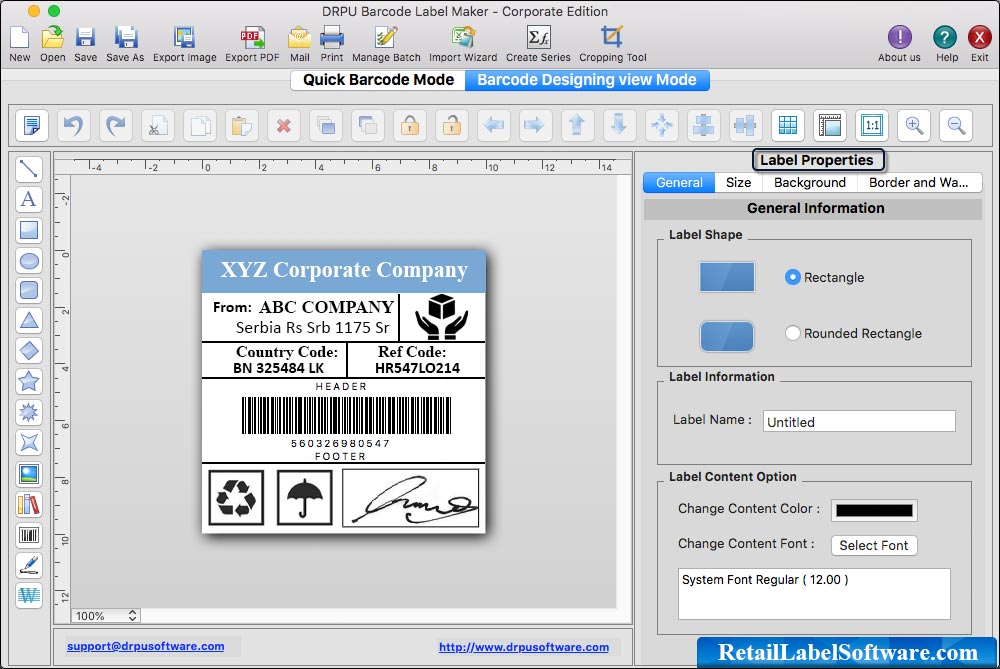Switch to Quick Barcode Mode
The image size is (1000, 669).
pos(378,80)
